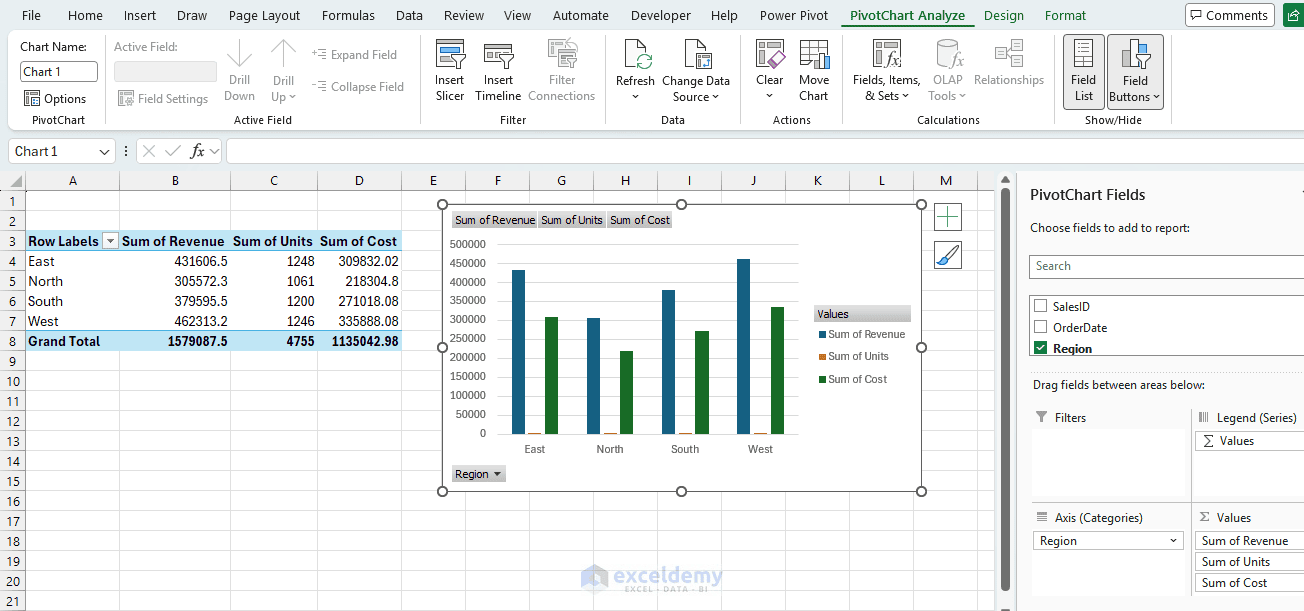The image size is (1304, 611).
Task: Open the Clear dropdown arrow
Action: (770, 97)
